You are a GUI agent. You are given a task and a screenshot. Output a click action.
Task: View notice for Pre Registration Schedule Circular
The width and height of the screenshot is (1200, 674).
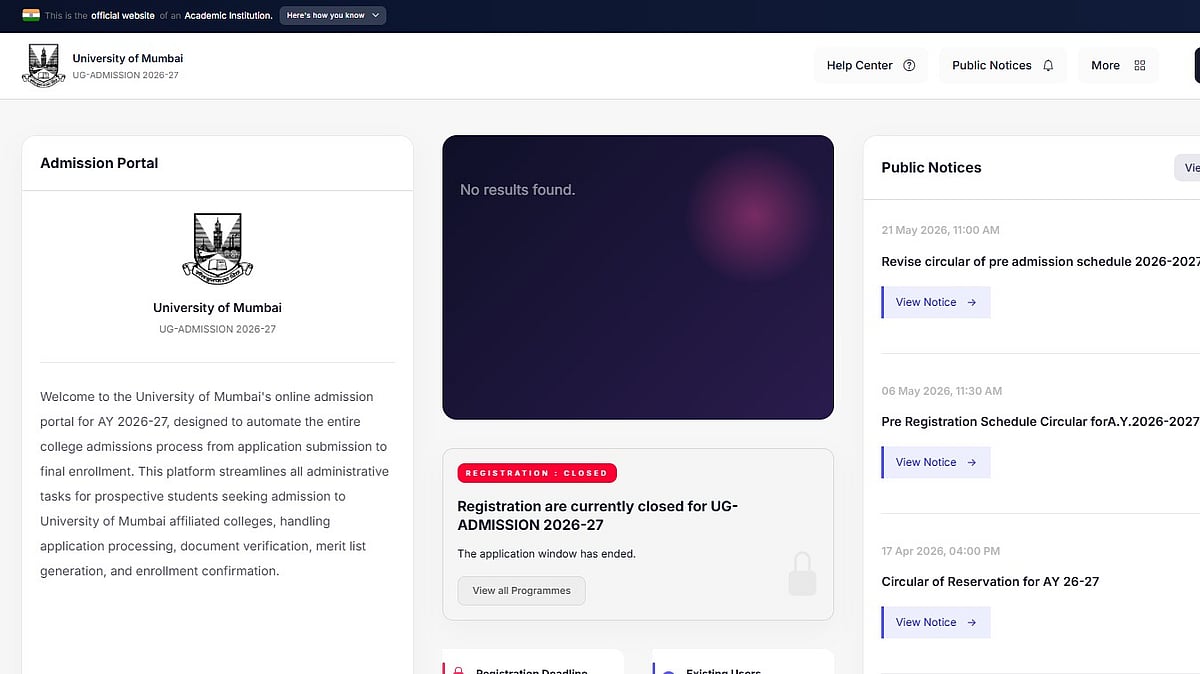pyautogui.click(x=936, y=462)
